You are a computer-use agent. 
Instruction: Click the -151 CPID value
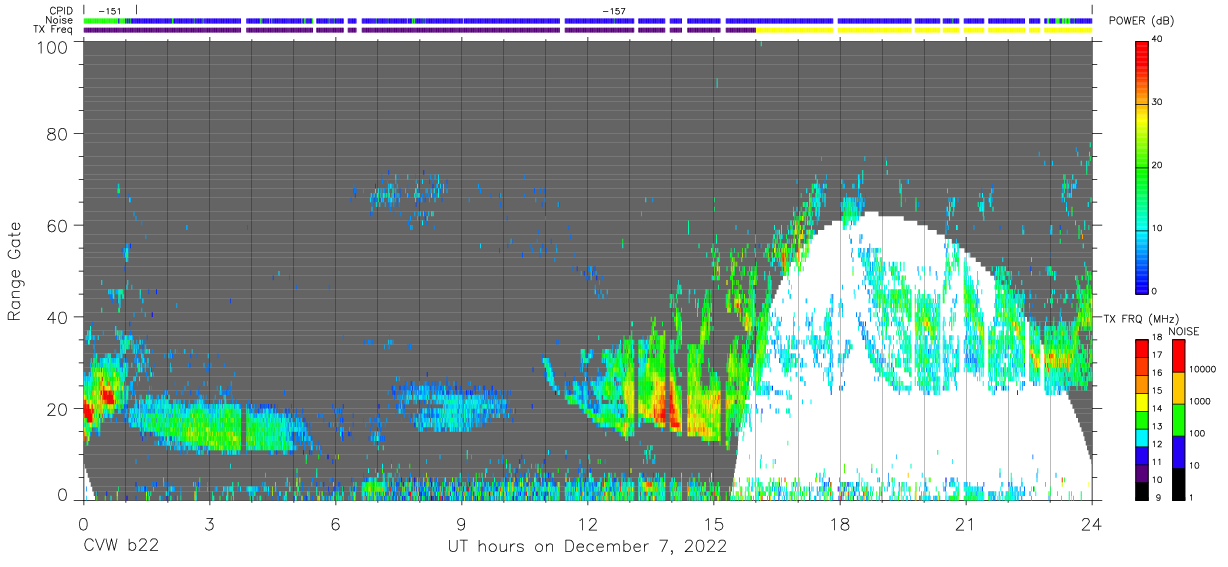[111, 11]
